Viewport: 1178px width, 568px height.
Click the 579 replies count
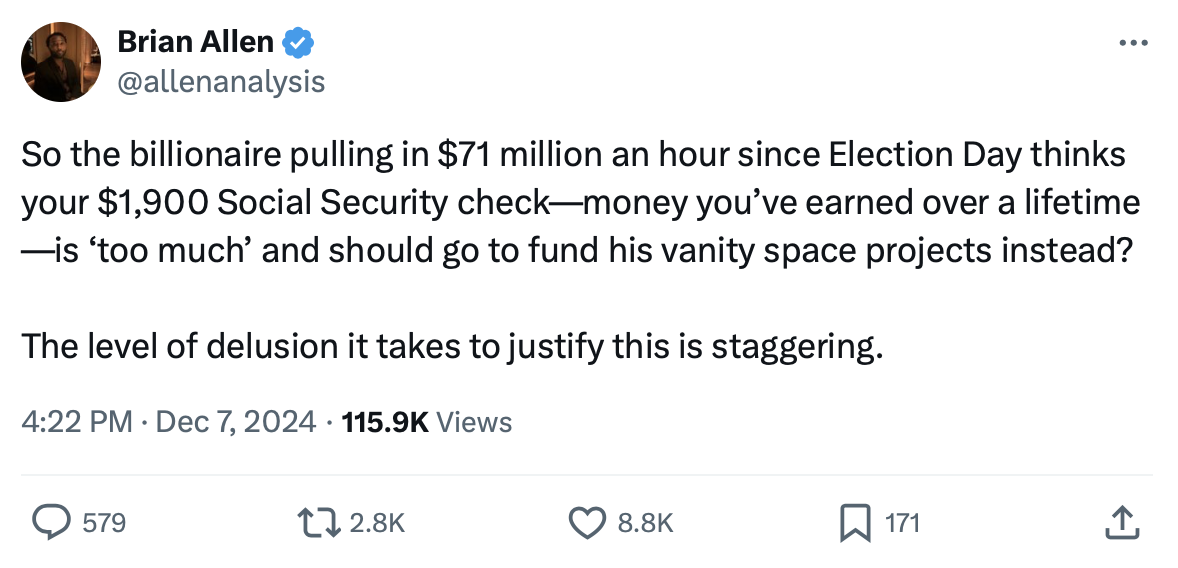104,522
